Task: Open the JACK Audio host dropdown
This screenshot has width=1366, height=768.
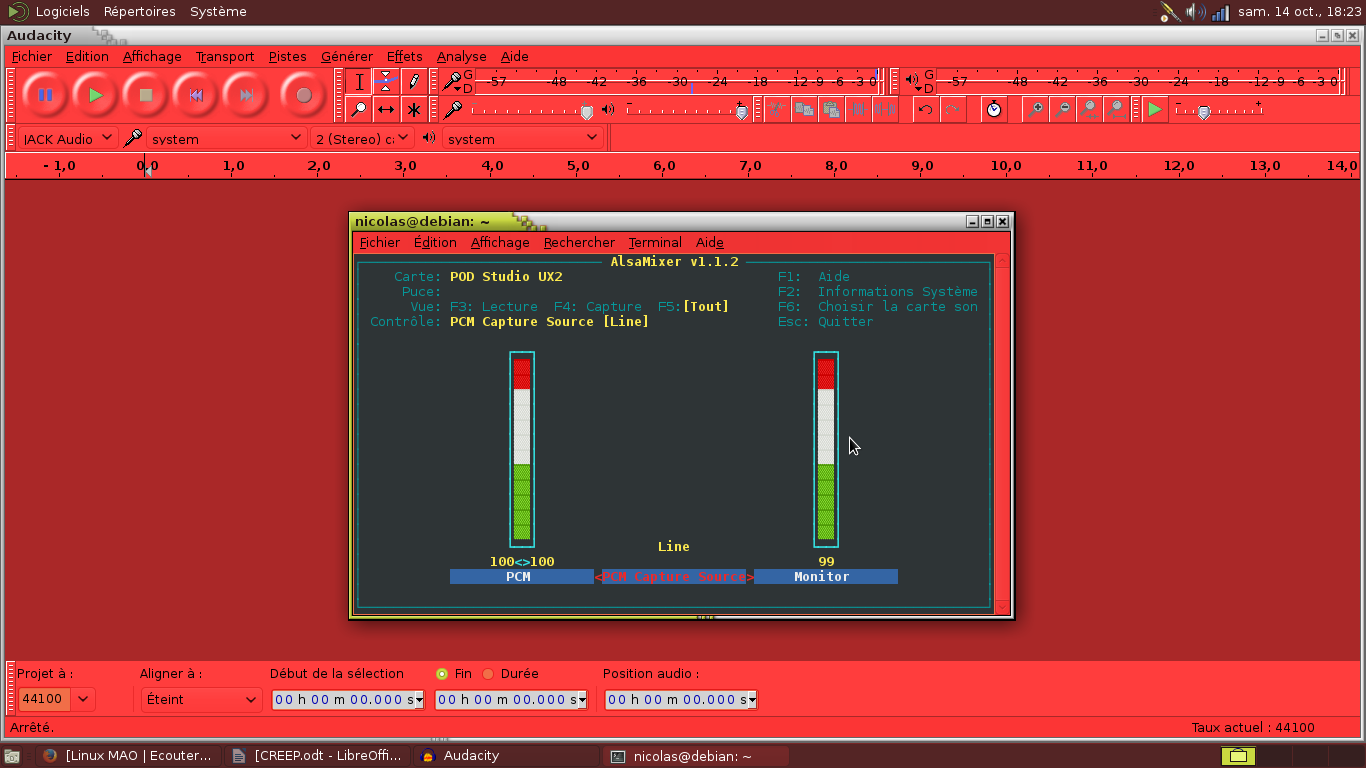Action: [x=68, y=138]
